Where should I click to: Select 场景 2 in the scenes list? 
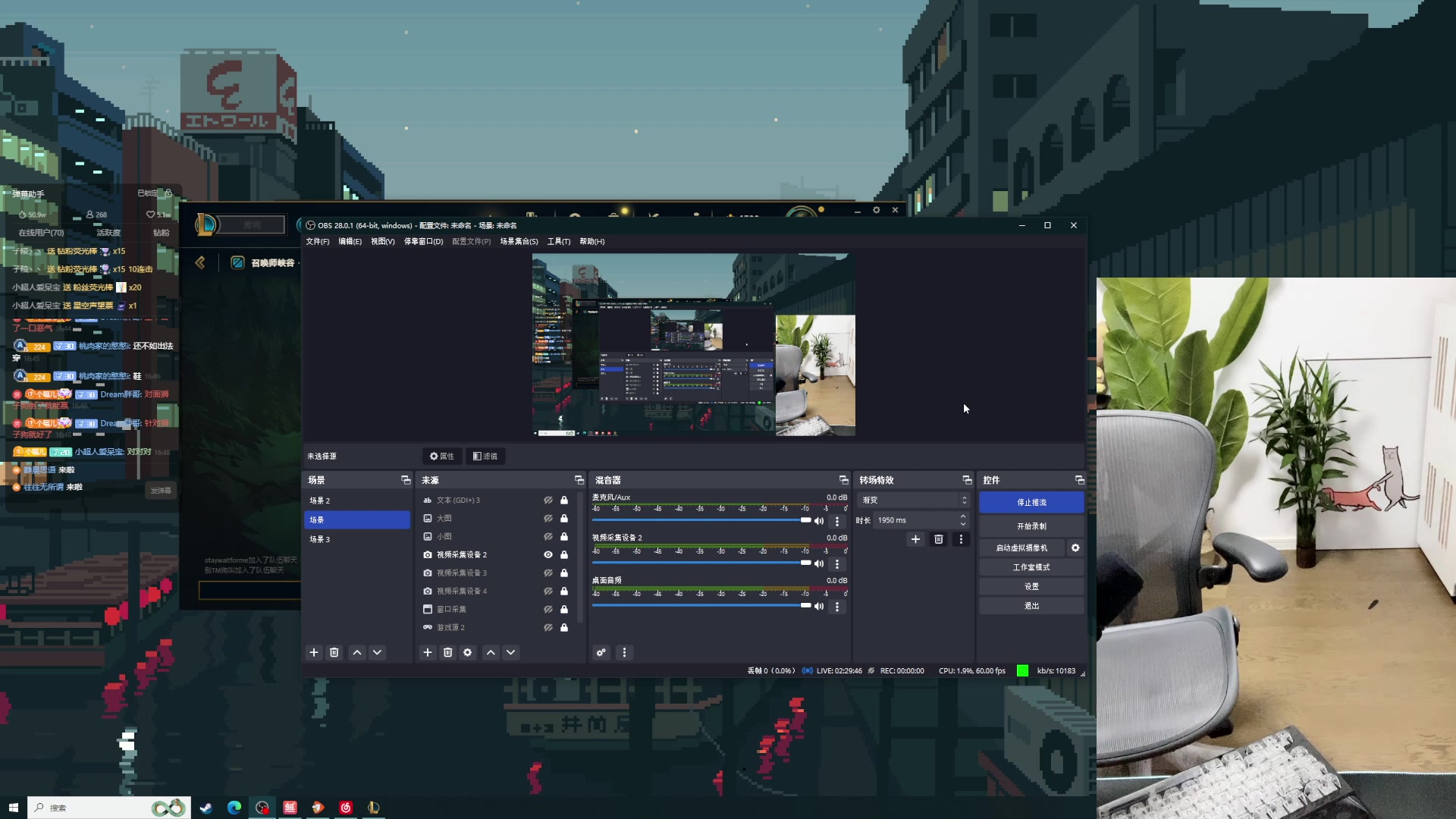point(357,500)
